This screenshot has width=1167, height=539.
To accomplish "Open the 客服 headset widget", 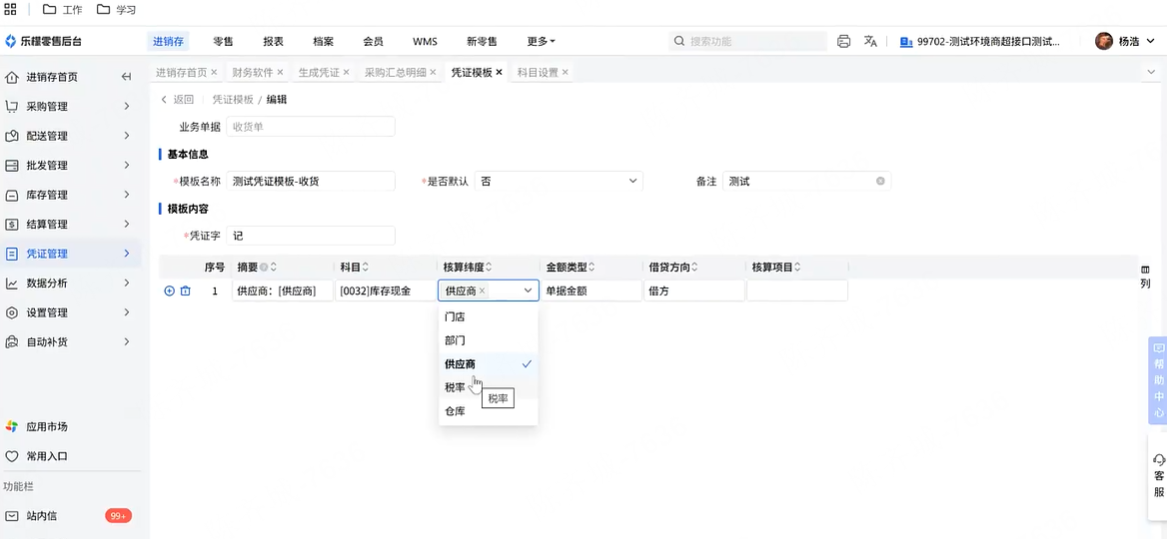I will pyautogui.click(x=1158, y=476).
